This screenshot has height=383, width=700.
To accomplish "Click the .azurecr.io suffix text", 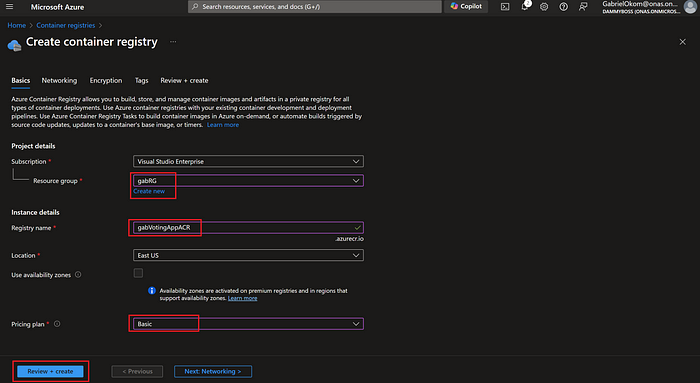I will 350,239.
